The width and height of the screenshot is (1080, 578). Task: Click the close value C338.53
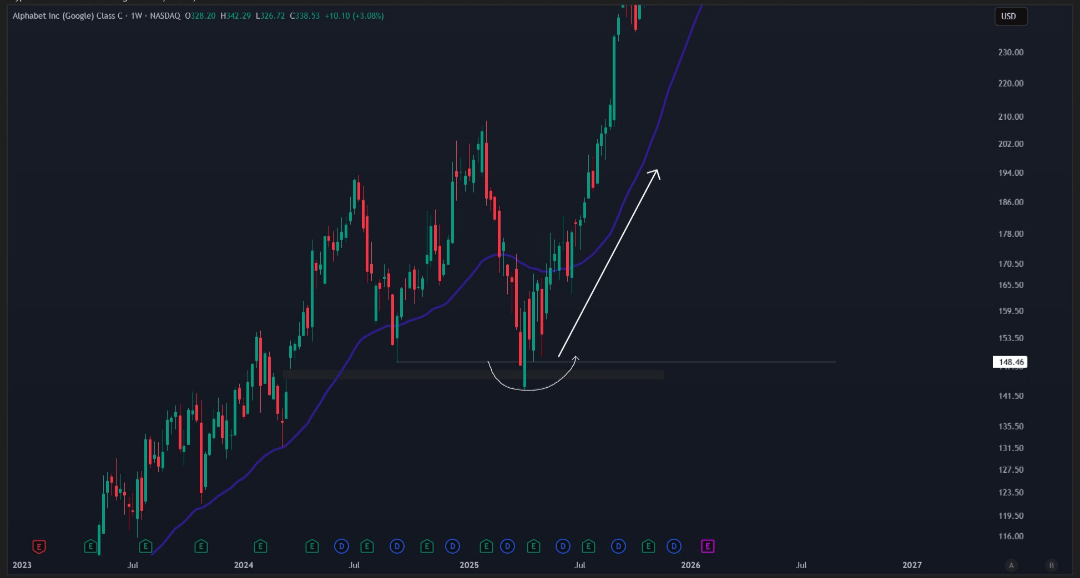[305, 15]
